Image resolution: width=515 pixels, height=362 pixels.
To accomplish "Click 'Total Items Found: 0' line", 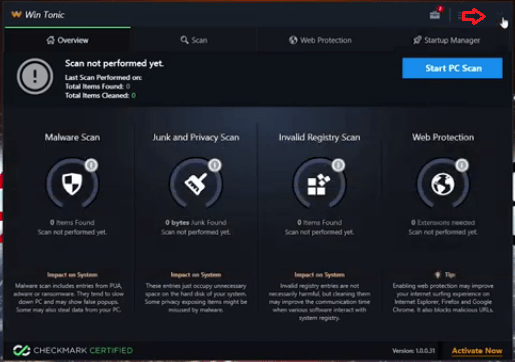I will pos(97,87).
